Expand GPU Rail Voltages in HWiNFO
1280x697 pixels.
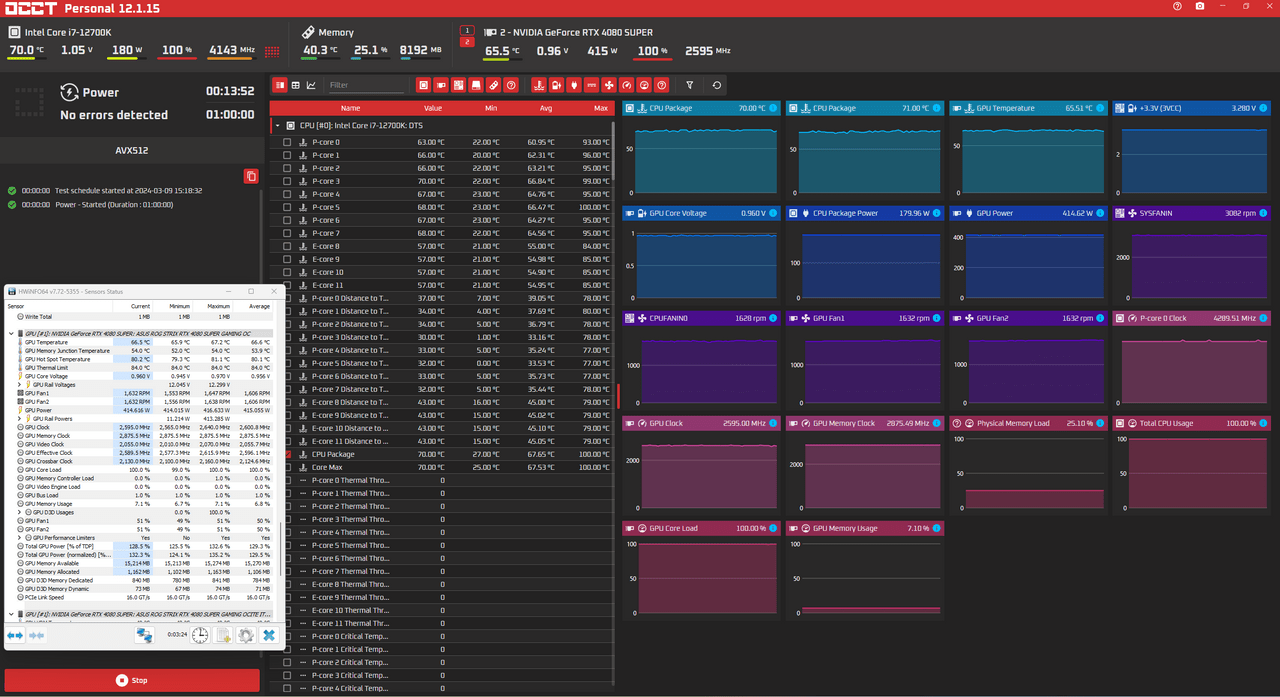tap(19, 385)
